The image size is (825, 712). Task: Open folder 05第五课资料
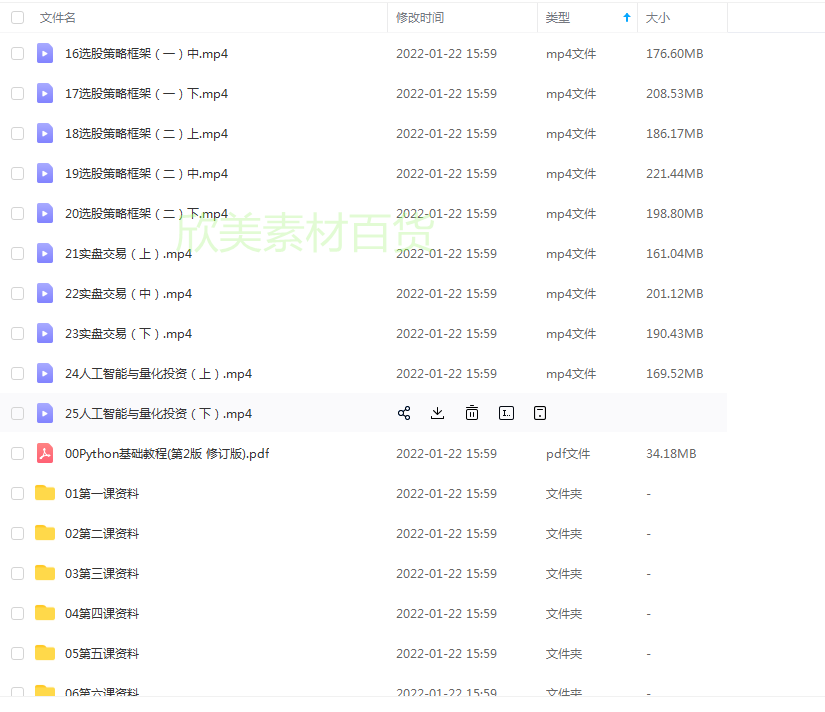[x=102, y=654]
